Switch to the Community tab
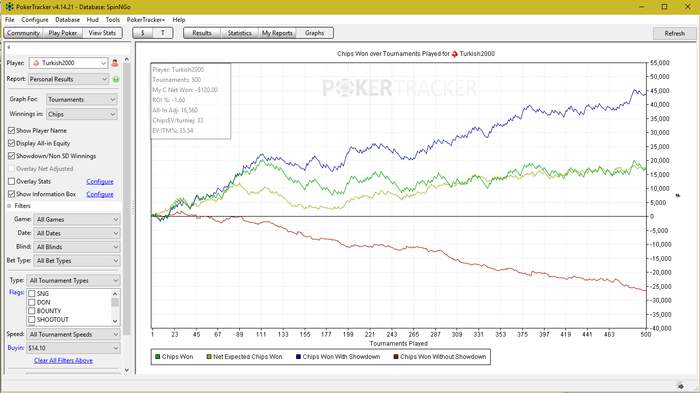This screenshot has width=700, height=393. (x=23, y=33)
